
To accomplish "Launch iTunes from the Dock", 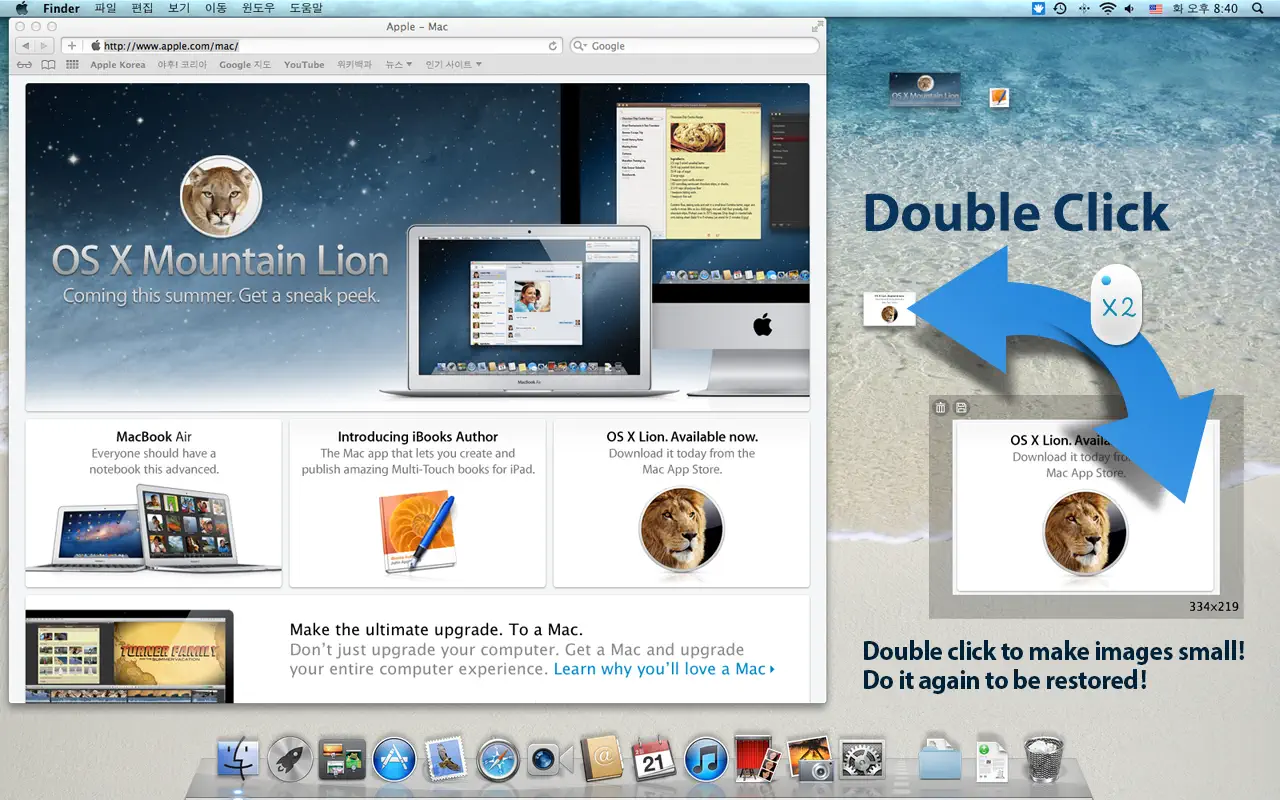I will click(x=706, y=759).
